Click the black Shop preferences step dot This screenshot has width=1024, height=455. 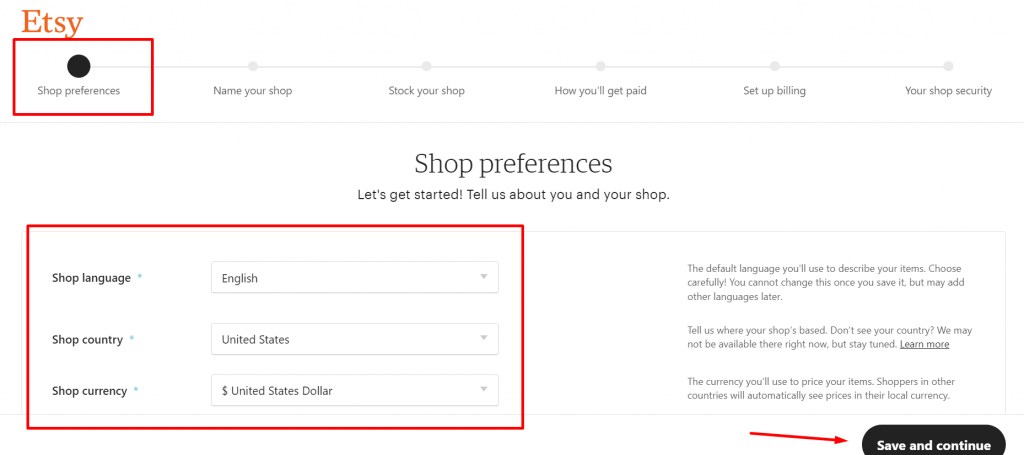click(78, 66)
